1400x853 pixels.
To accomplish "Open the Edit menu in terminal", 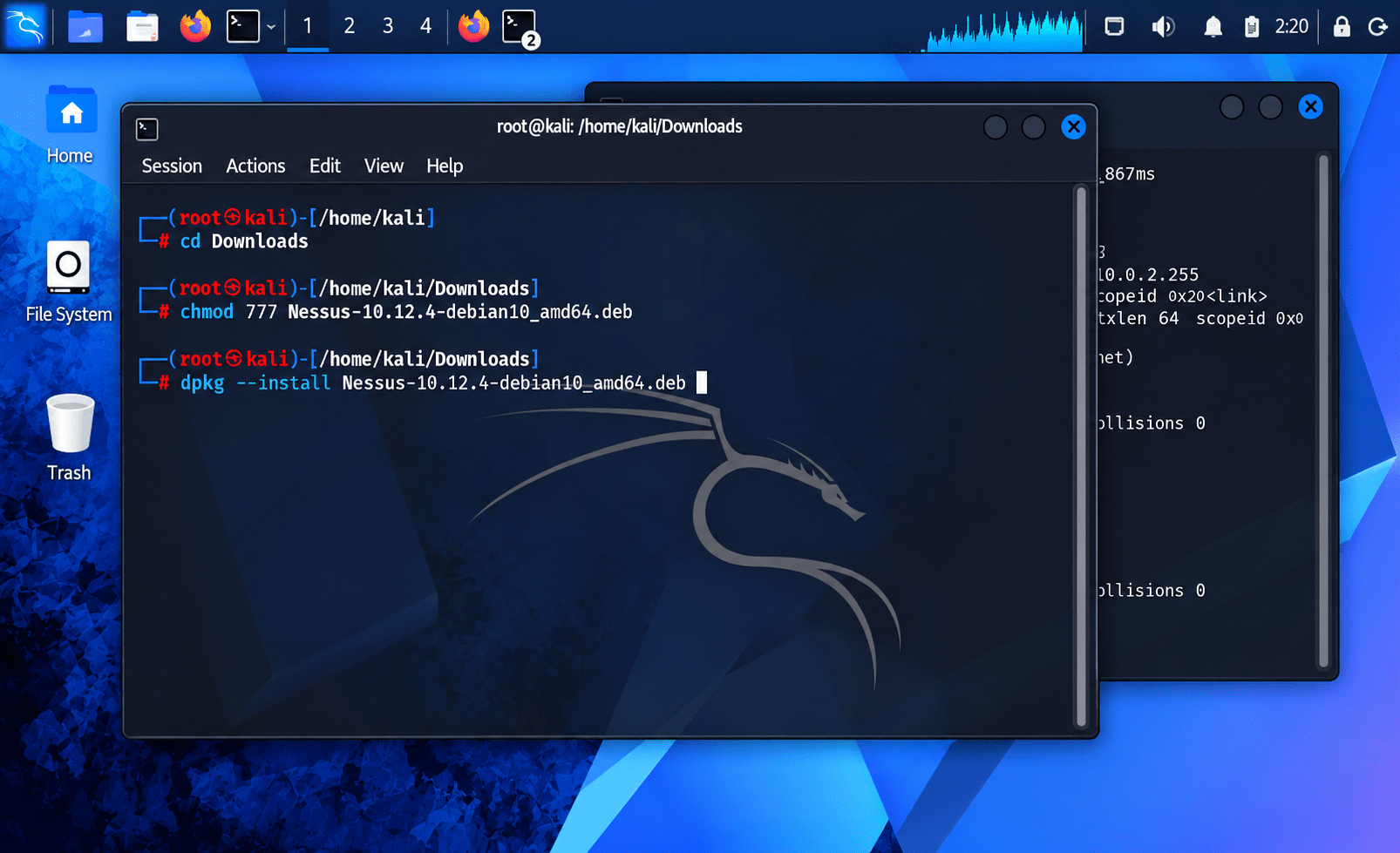I will pyautogui.click(x=325, y=166).
